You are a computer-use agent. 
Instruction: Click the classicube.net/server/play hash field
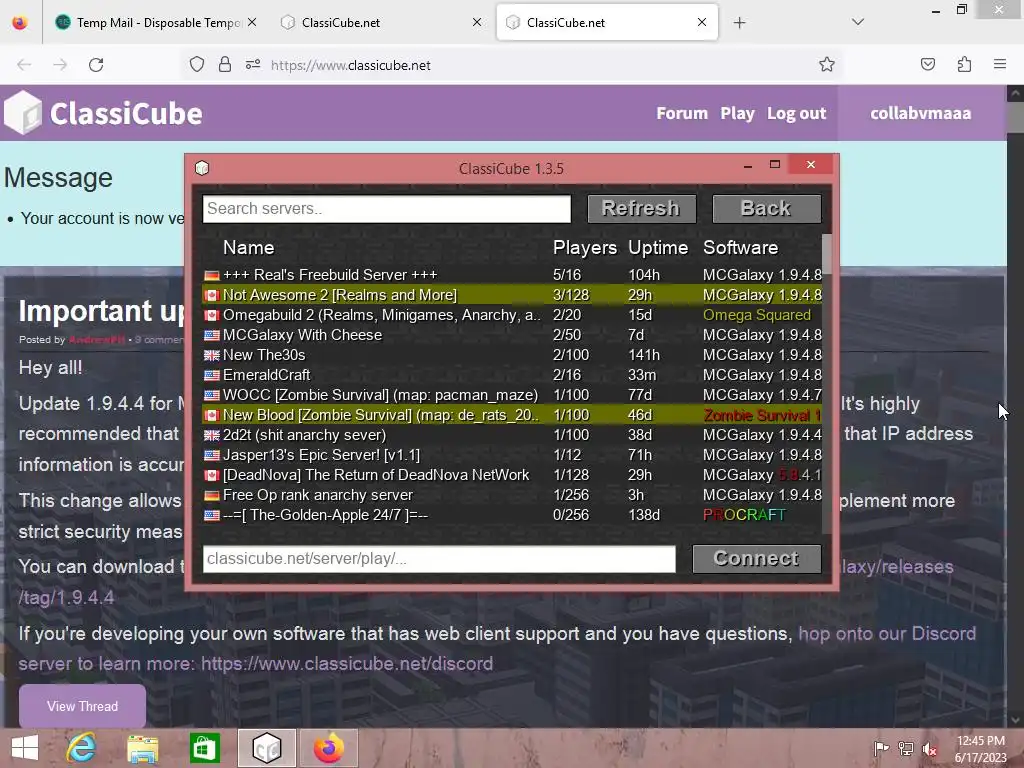click(439, 559)
